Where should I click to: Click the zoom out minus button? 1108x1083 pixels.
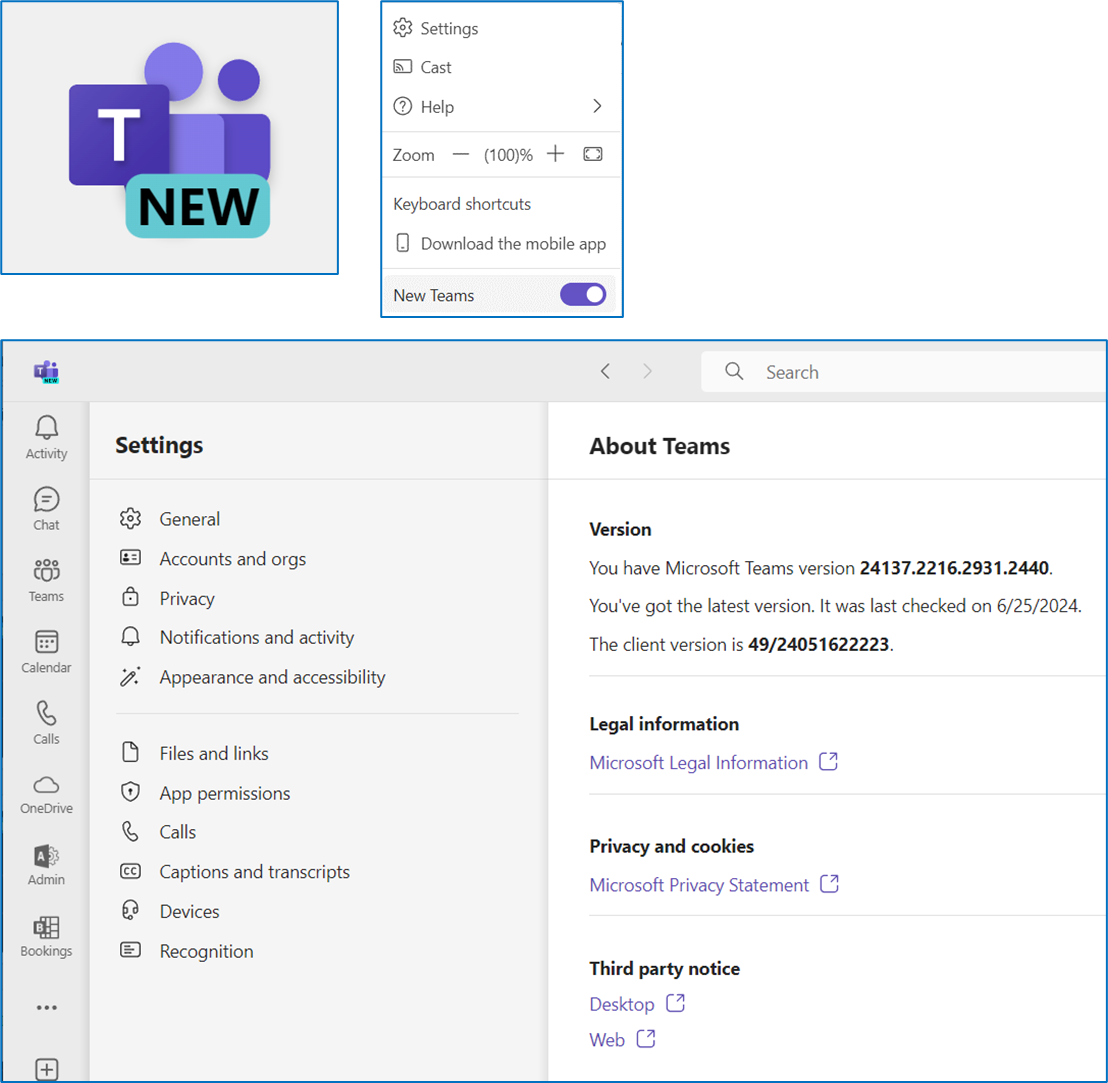point(460,154)
